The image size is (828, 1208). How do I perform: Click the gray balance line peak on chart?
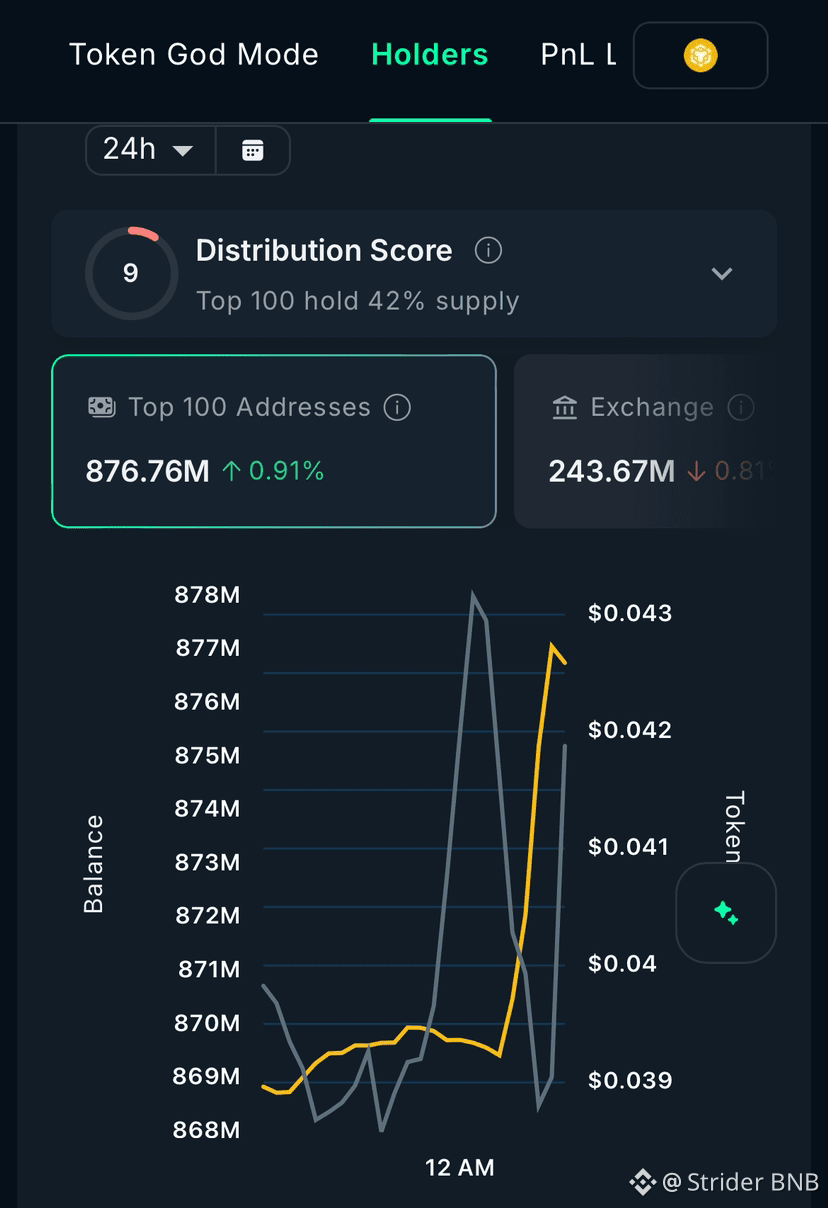pos(472,595)
